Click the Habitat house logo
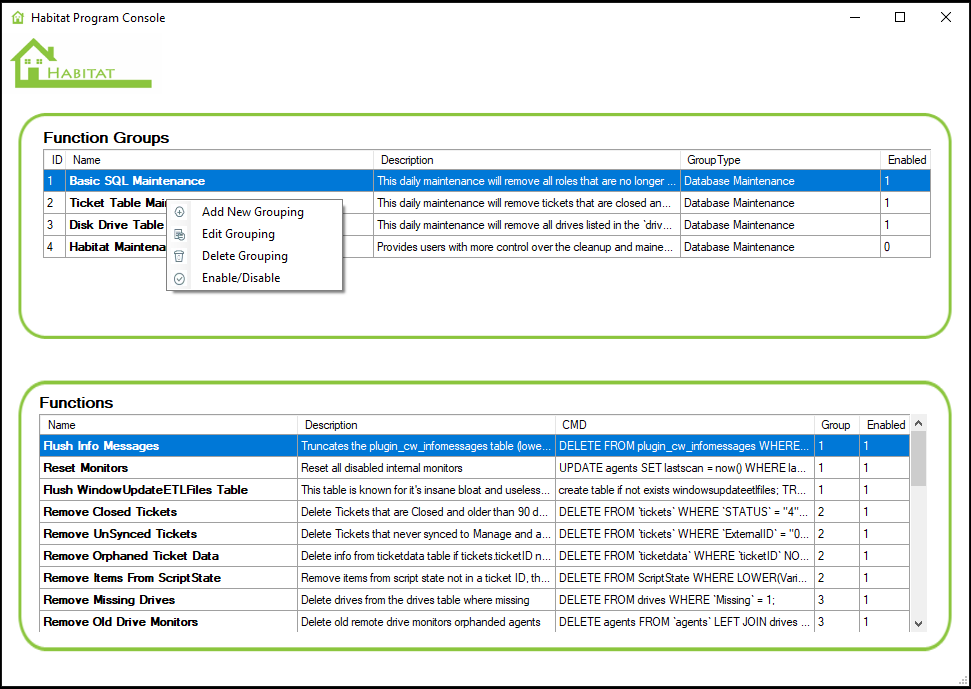This screenshot has height=689, width=971. coord(78,65)
